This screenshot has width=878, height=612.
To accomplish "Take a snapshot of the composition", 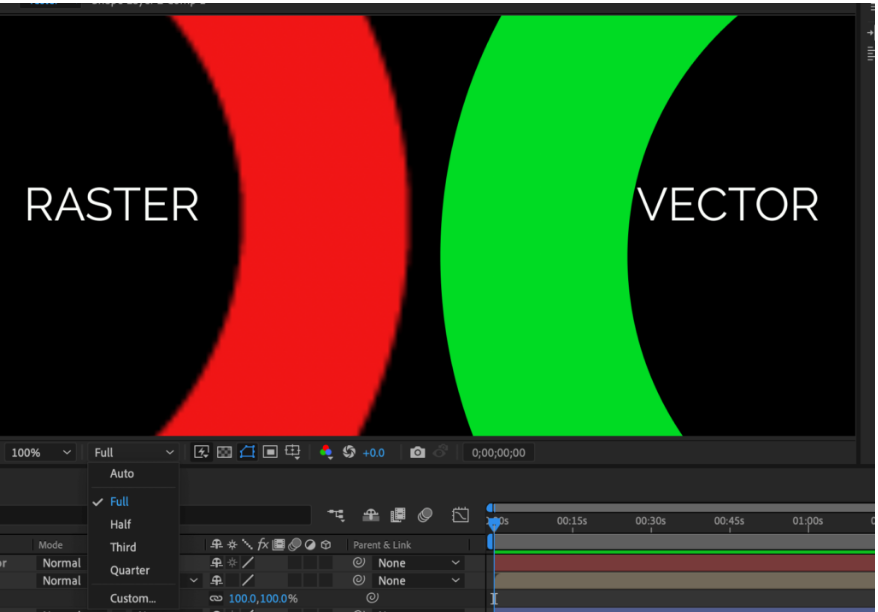I will point(418,452).
